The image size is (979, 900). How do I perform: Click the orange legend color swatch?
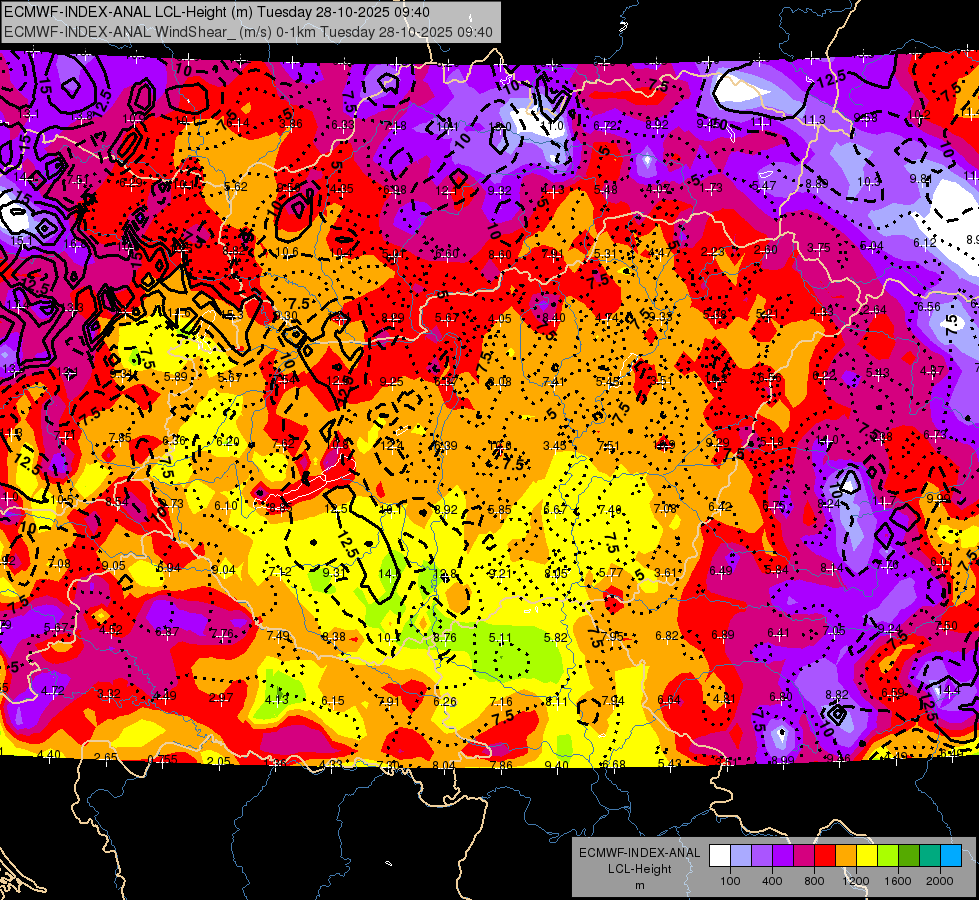846,856
